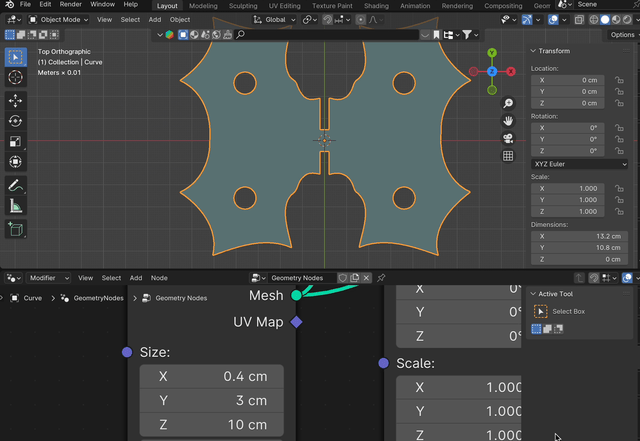The height and width of the screenshot is (441, 640).
Task: Click the Size X 0.4 cm field
Action: (211, 376)
